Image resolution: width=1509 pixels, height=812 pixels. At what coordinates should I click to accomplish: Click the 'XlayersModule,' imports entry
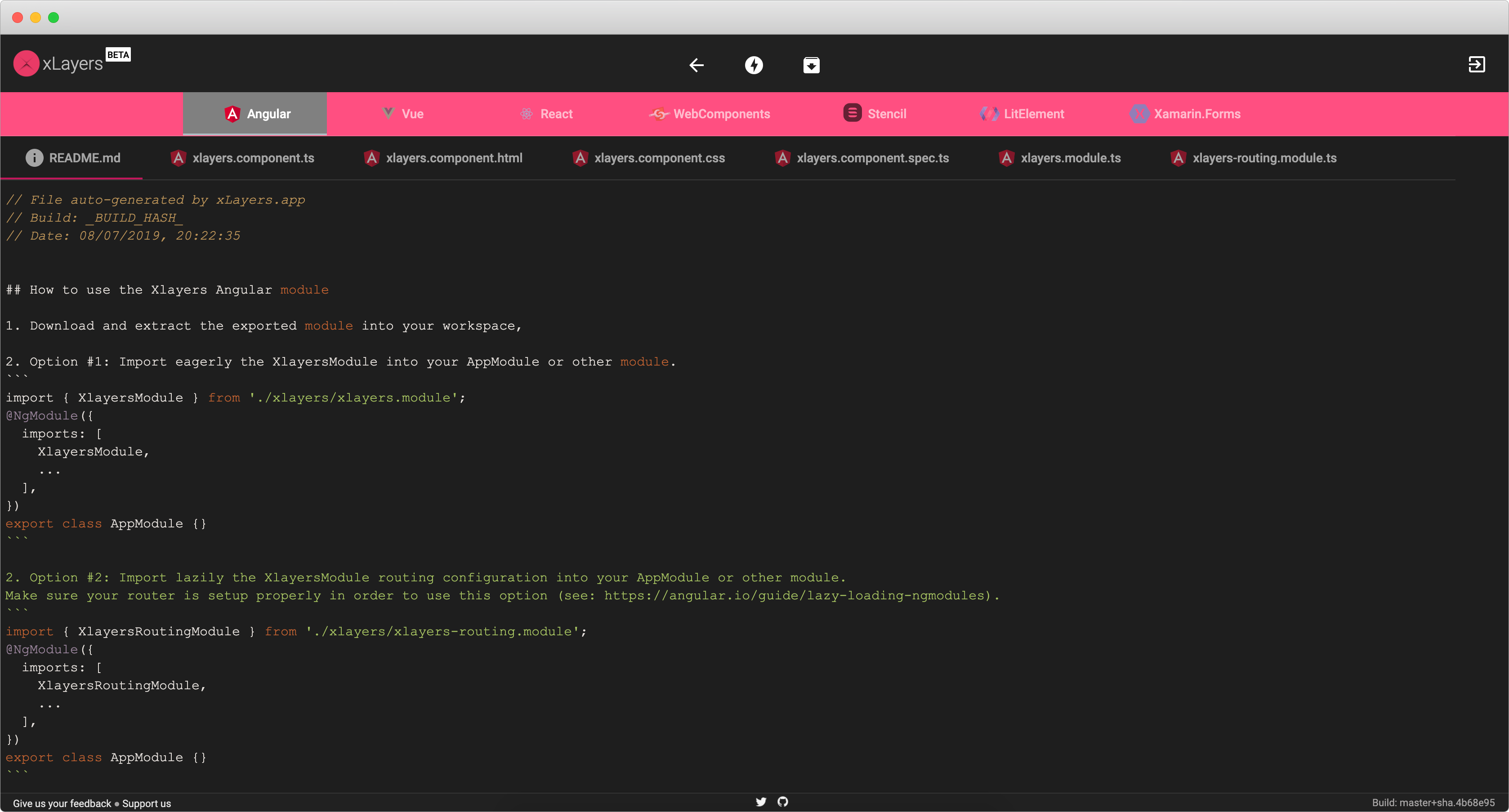pos(94,452)
